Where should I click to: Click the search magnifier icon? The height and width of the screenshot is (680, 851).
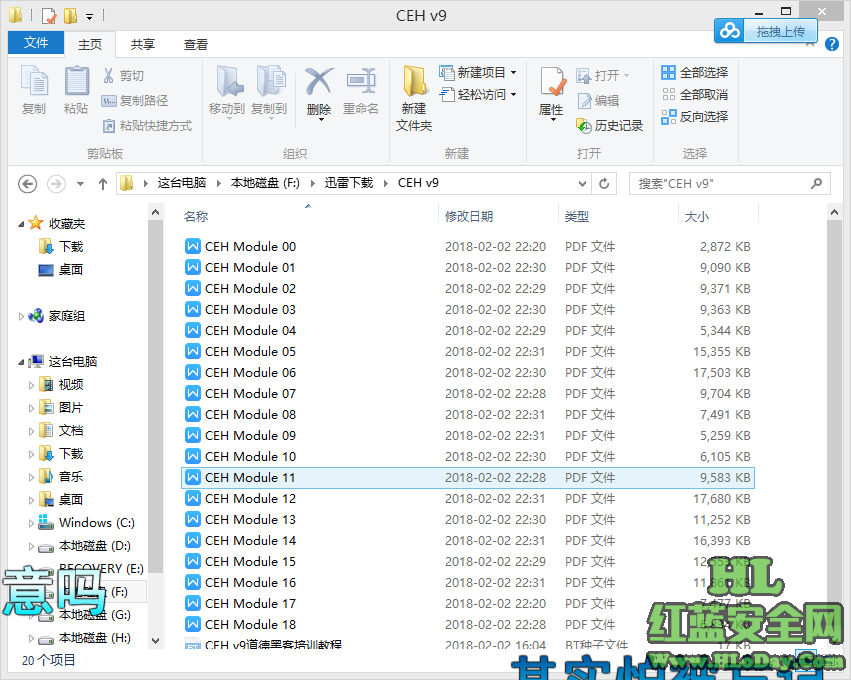click(816, 183)
